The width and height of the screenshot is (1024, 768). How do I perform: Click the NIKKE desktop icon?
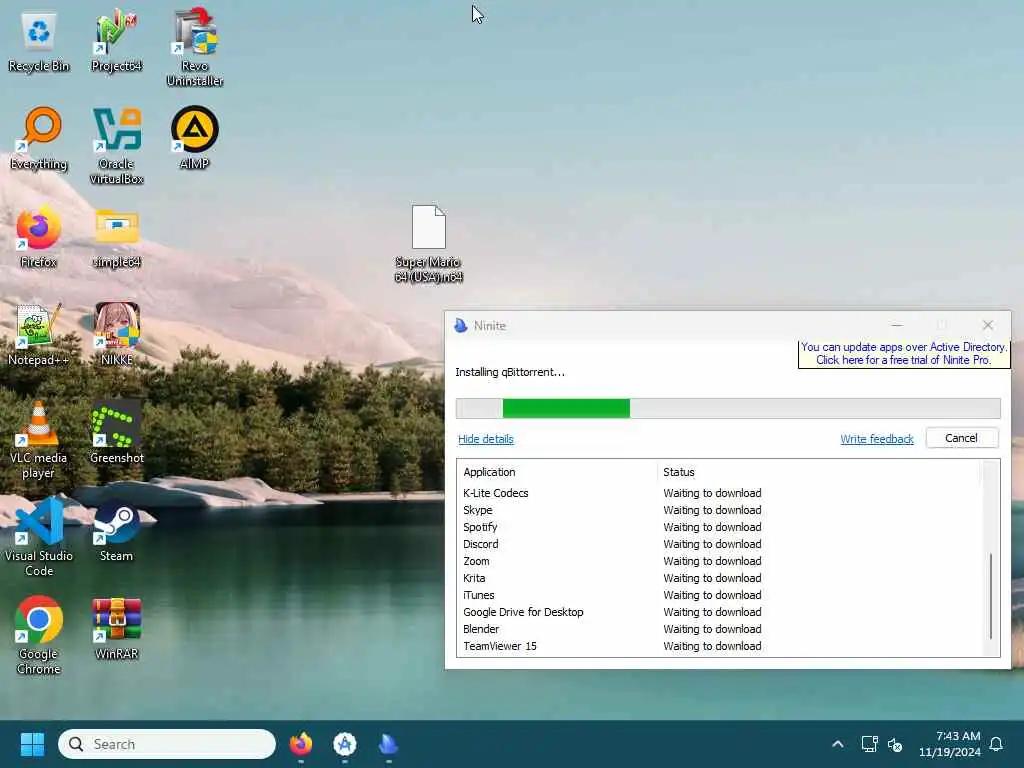(116, 334)
